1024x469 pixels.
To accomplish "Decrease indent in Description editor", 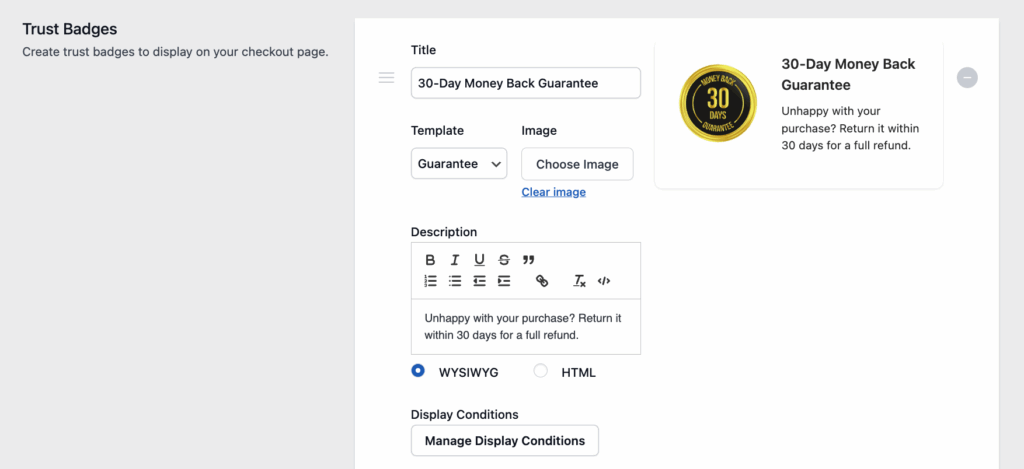I will 479,281.
